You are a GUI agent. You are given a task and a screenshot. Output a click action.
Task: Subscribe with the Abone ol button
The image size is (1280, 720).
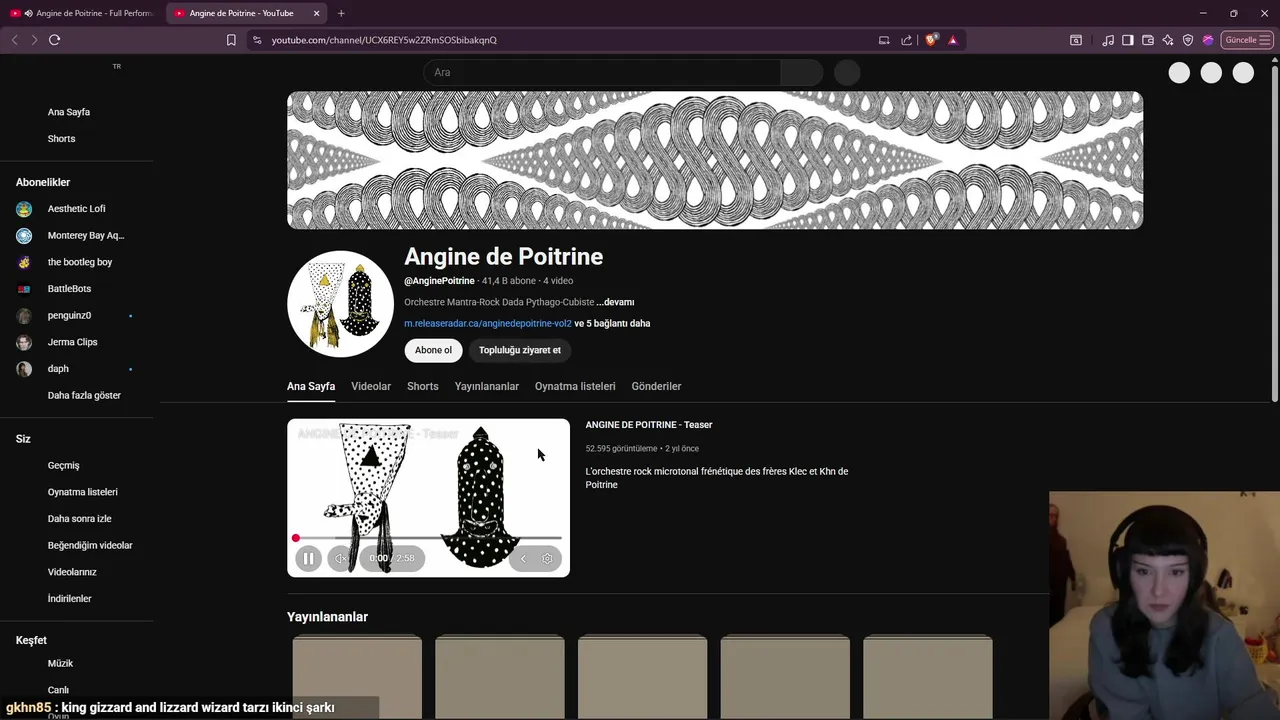click(x=433, y=350)
